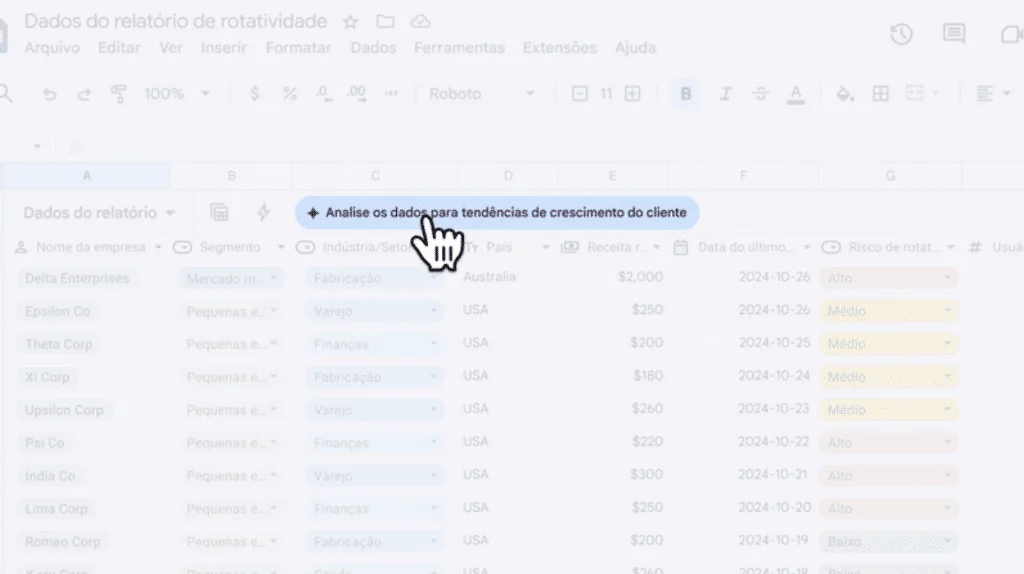Open version history clock icon
The height and width of the screenshot is (574, 1024).
coord(901,34)
